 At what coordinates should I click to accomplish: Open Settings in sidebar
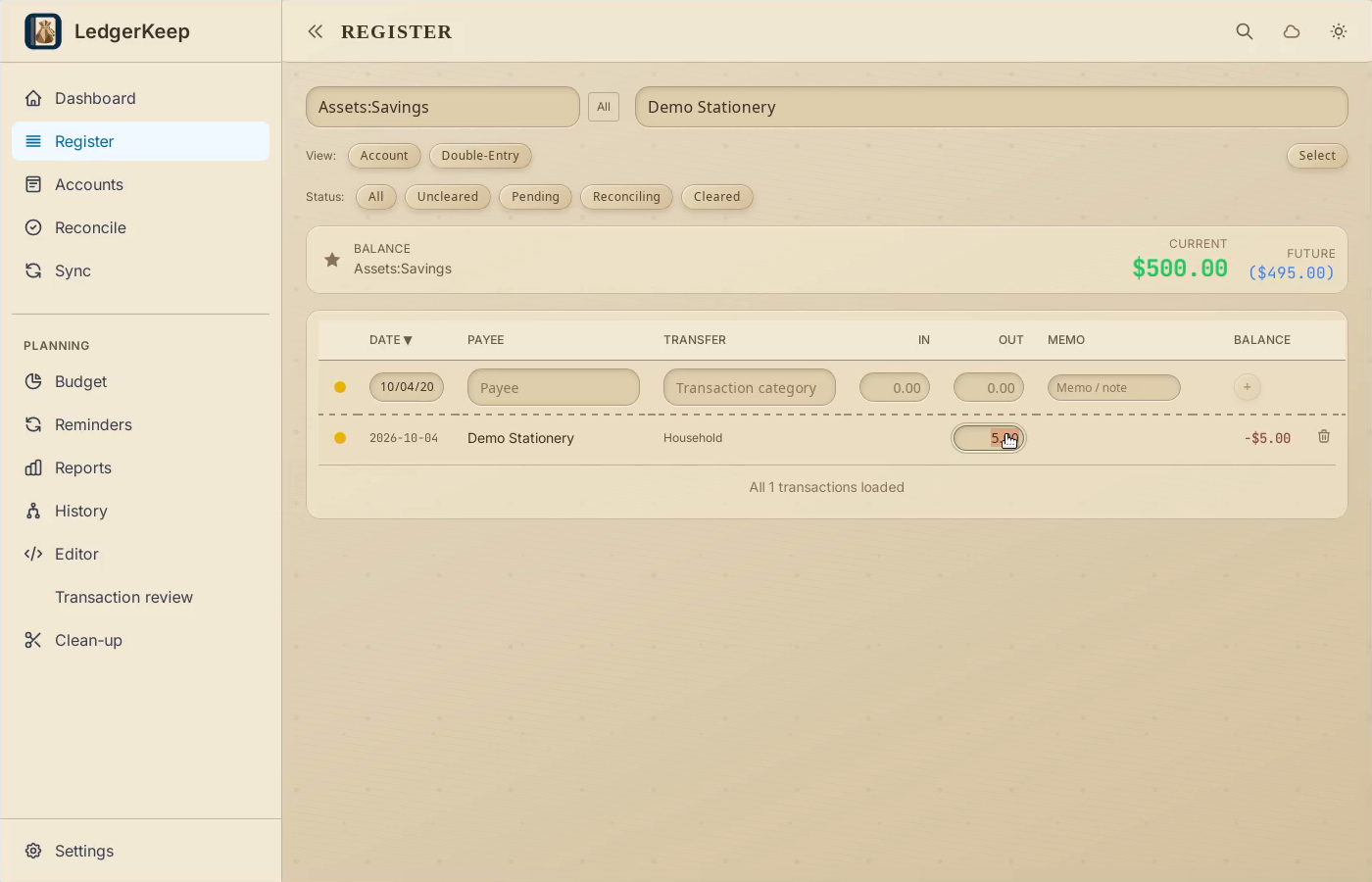[140, 851]
